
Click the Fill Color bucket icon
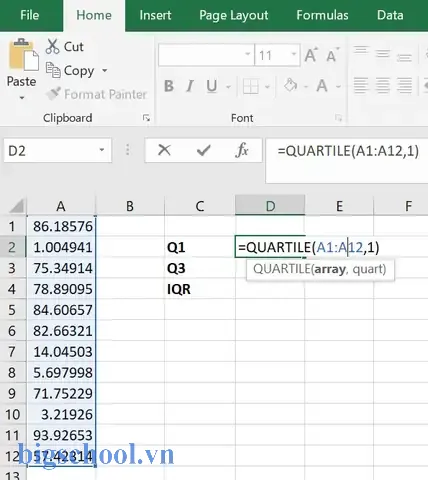click(x=290, y=85)
